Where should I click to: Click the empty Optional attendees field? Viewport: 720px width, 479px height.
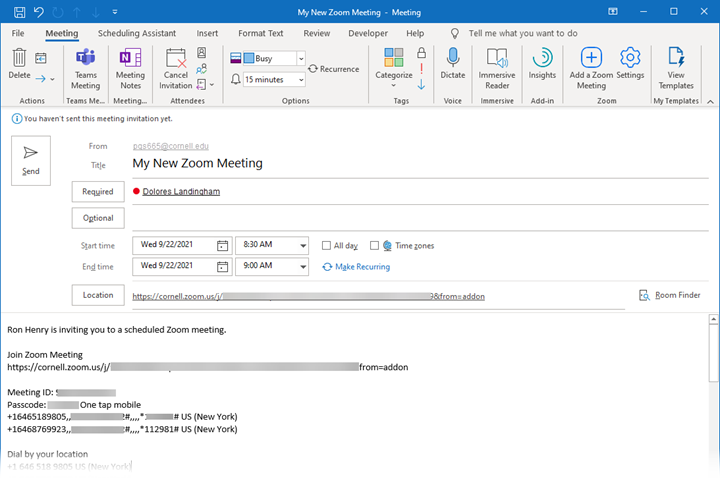tap(420, 219)
